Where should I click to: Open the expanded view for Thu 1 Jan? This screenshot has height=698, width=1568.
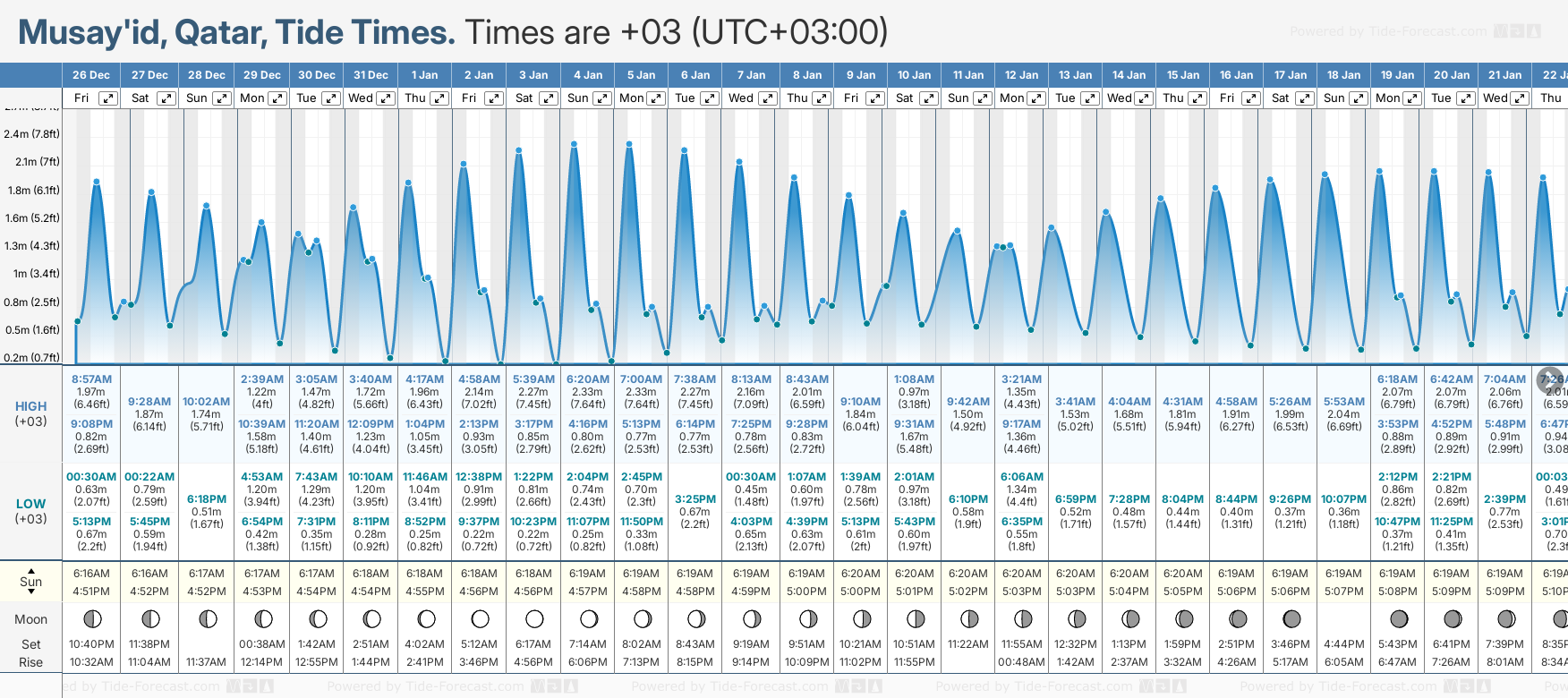coord(439,98)
